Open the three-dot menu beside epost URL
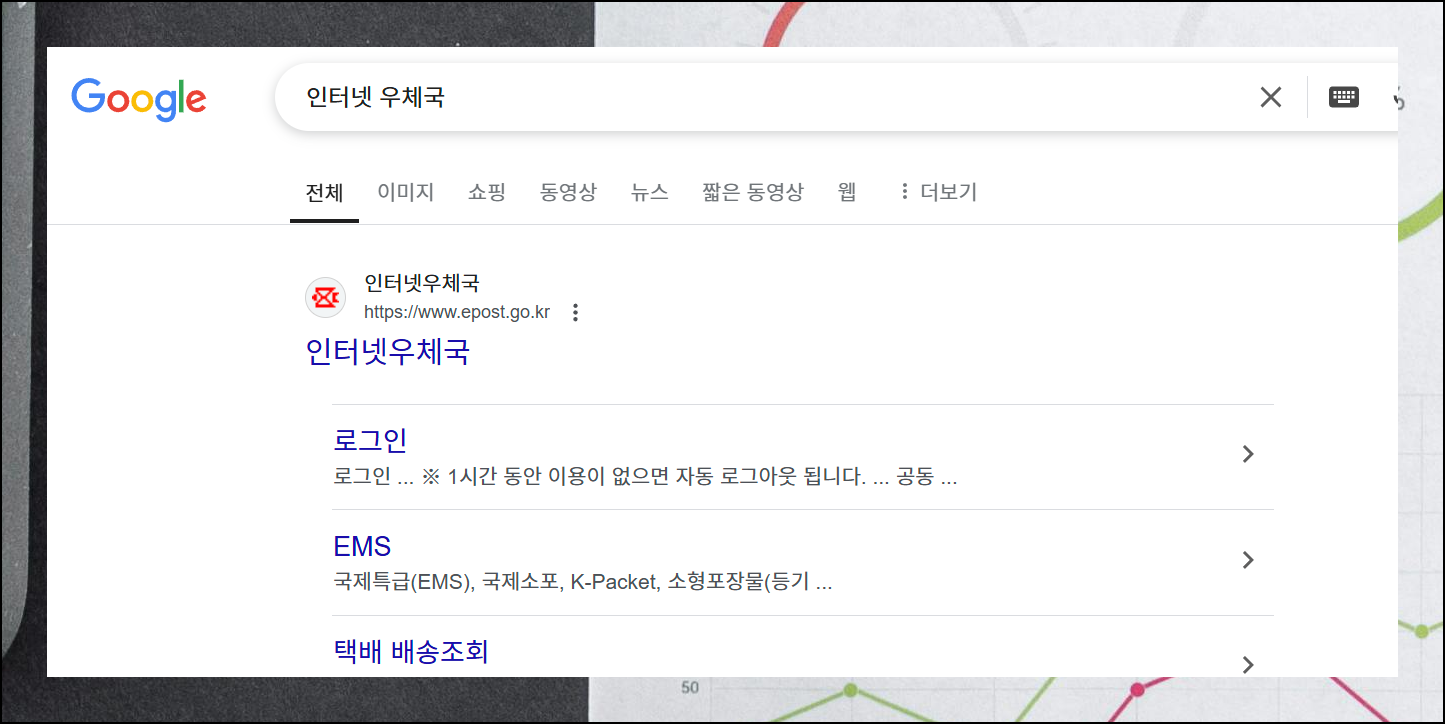1445x724 pixels. [x=575, y=313]
